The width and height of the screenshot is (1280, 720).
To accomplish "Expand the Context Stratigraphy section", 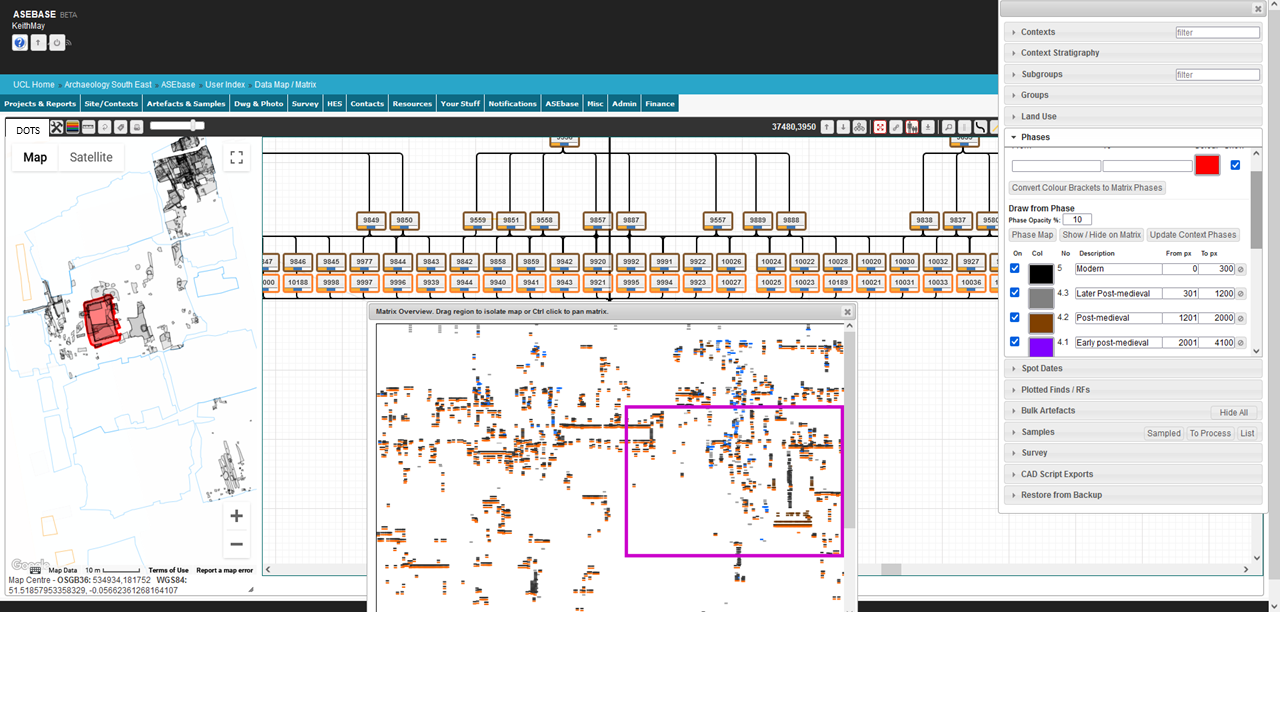I will click(1133, 53).
